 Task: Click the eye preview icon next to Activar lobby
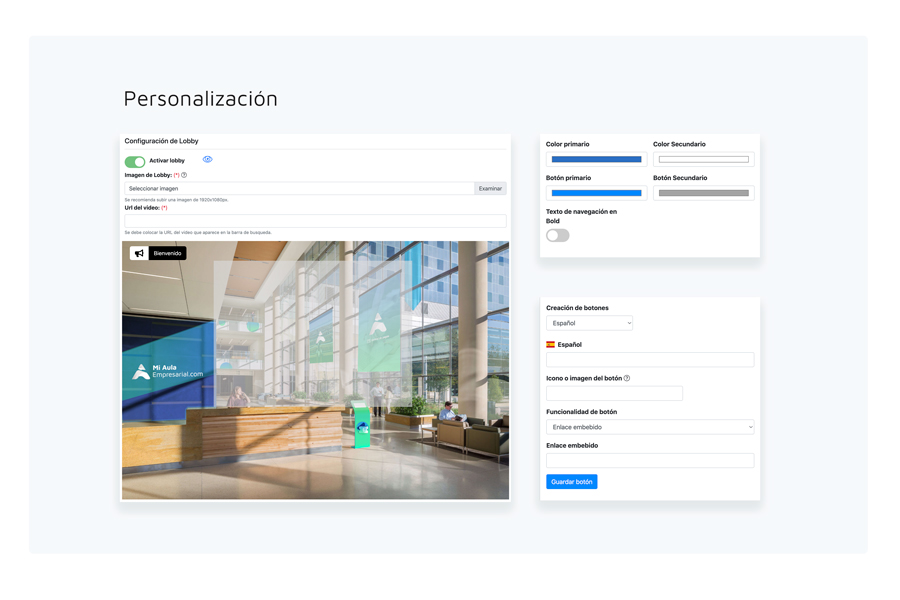point(207,160)
